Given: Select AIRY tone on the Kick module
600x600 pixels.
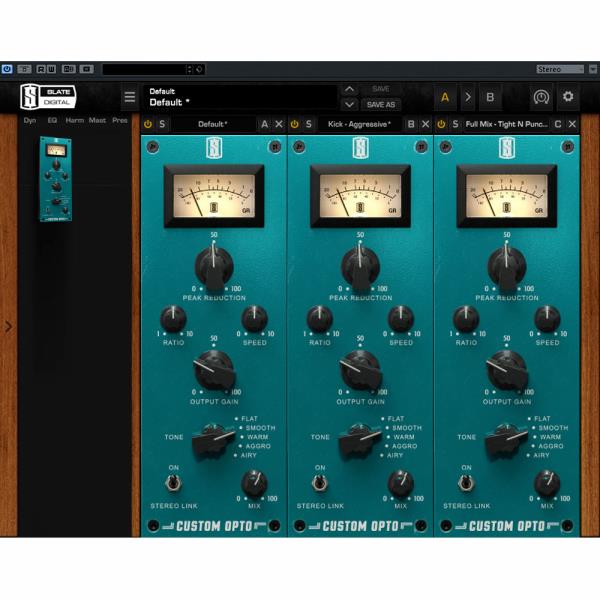Looking at the screenshot, I should click(395, 455).
